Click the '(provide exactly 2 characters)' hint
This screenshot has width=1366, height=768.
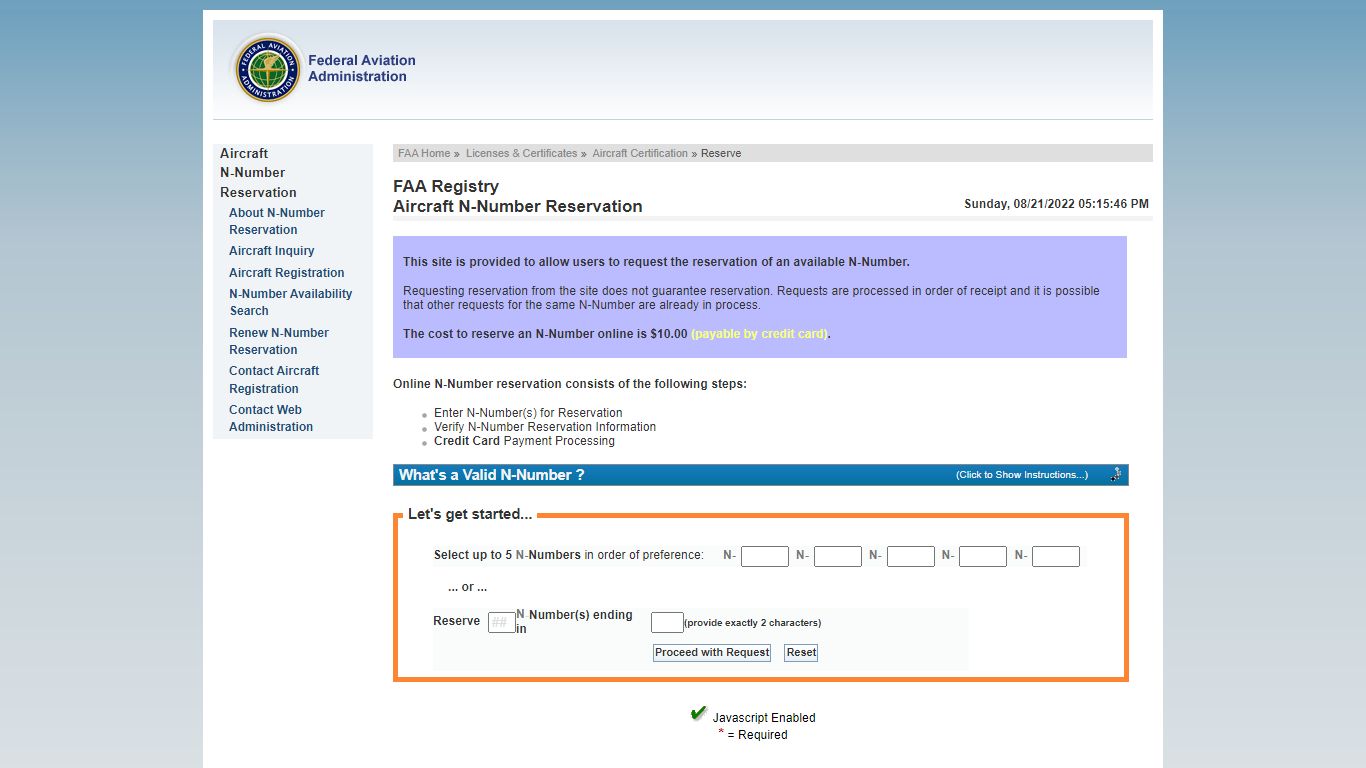(752, 623)
